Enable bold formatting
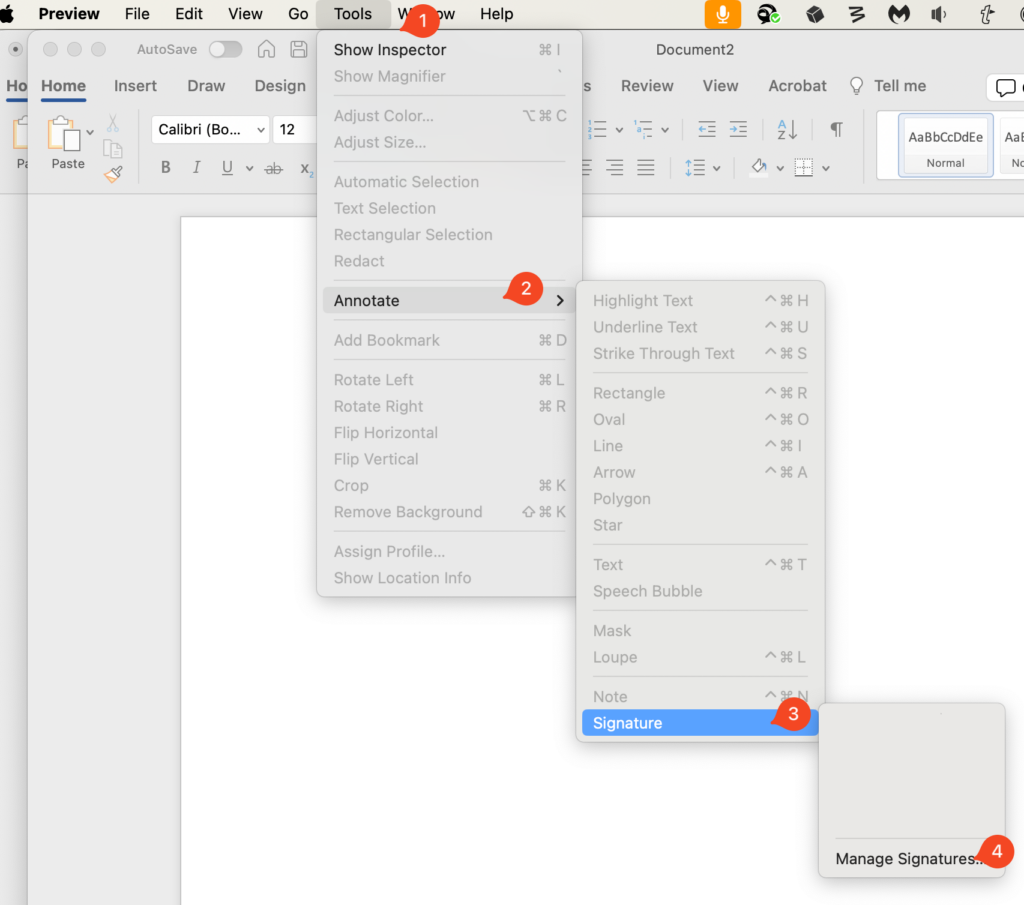Screen dimensions: 1024x905 point(165,167)
